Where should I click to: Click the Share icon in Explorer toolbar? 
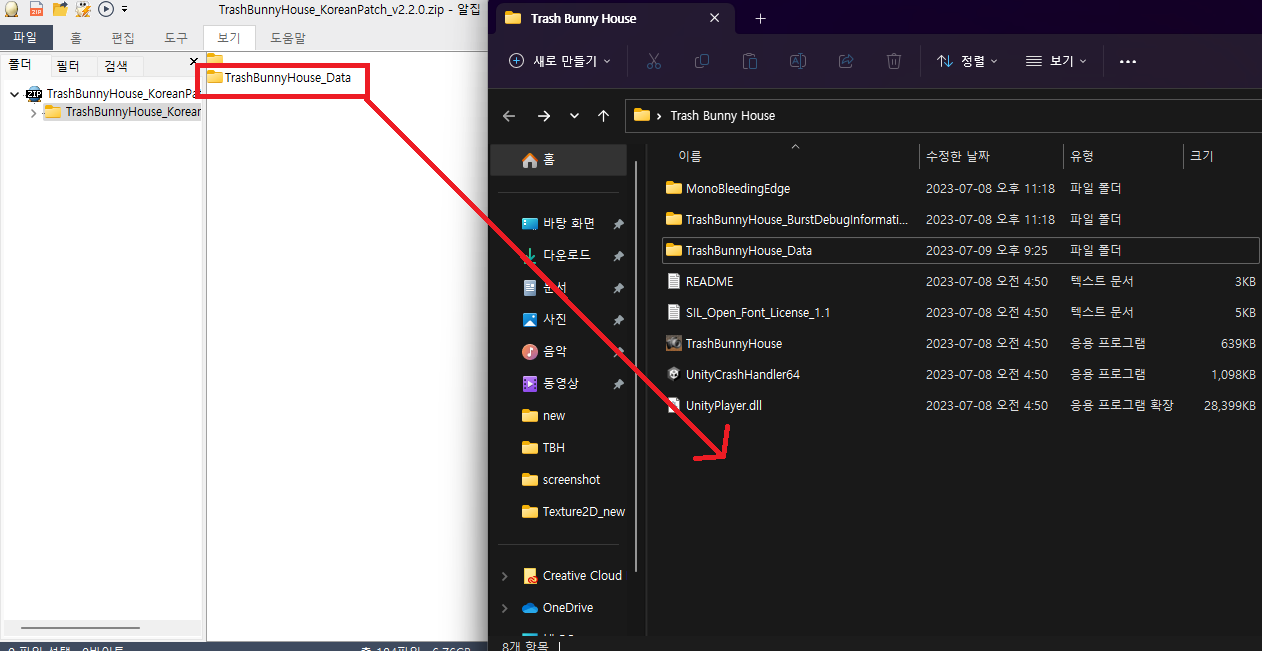click(846, 61)
